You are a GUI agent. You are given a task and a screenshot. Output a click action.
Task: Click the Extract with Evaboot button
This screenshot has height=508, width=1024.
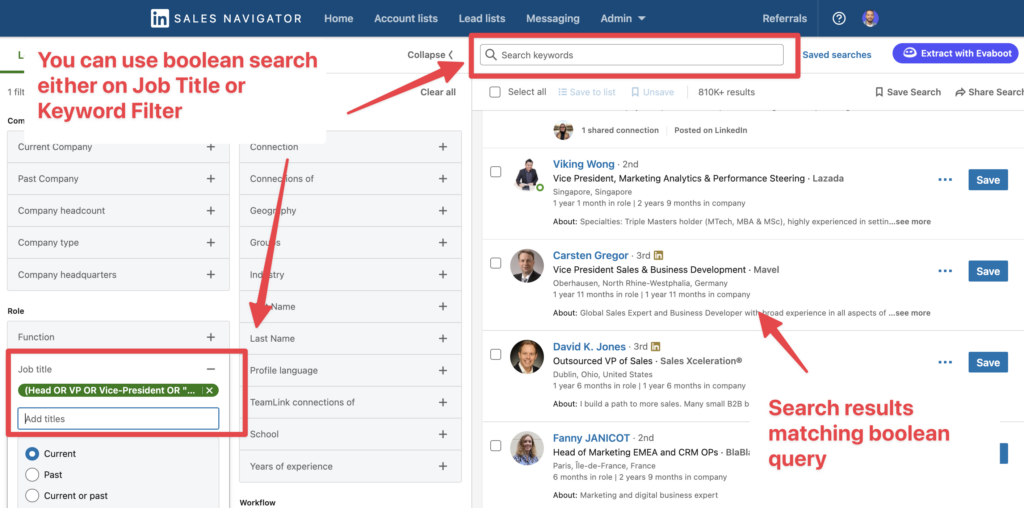pyautogui.click(x=955, y=54)
